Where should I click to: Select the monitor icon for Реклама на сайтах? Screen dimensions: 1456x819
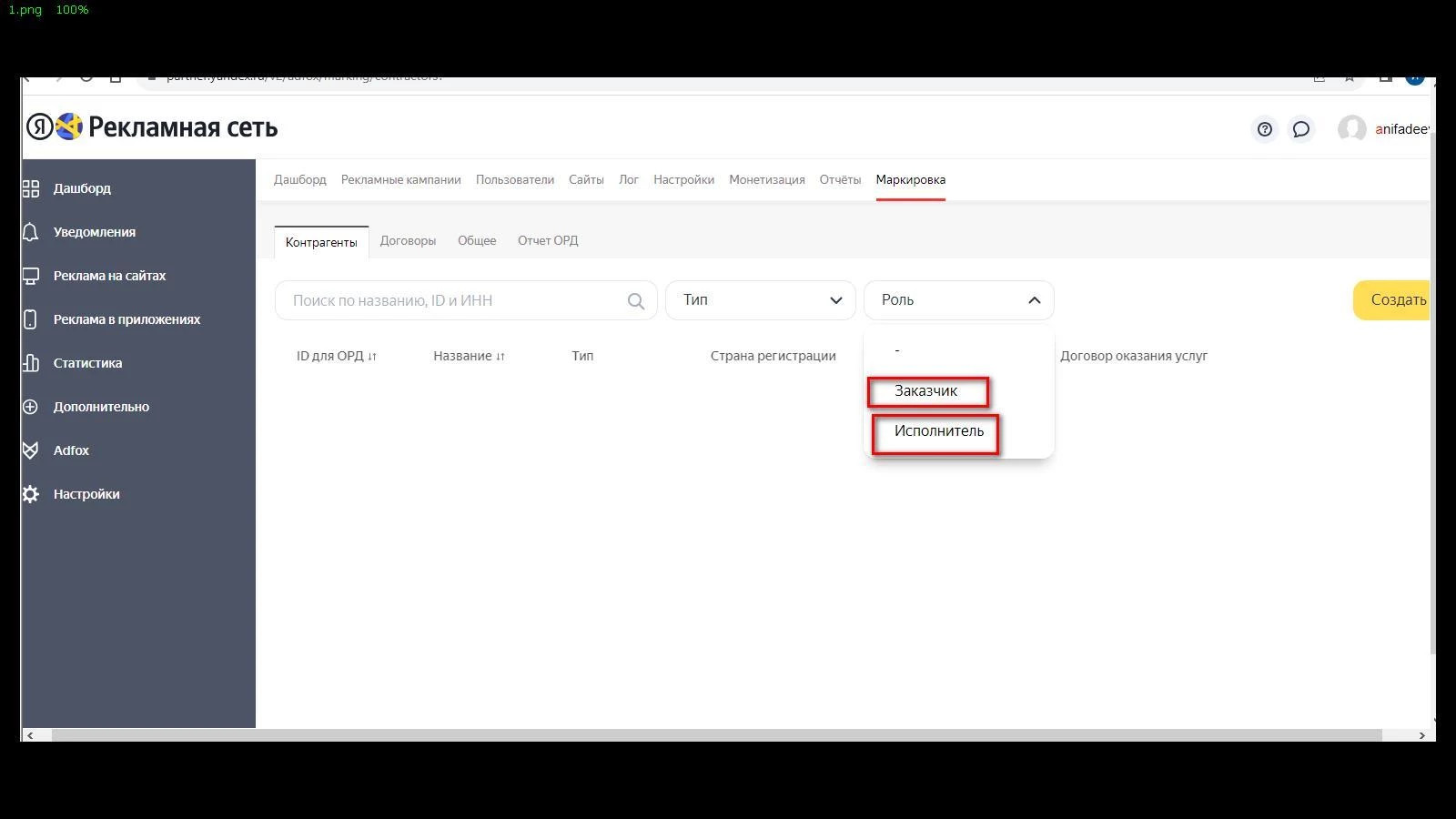coord(31,276)
